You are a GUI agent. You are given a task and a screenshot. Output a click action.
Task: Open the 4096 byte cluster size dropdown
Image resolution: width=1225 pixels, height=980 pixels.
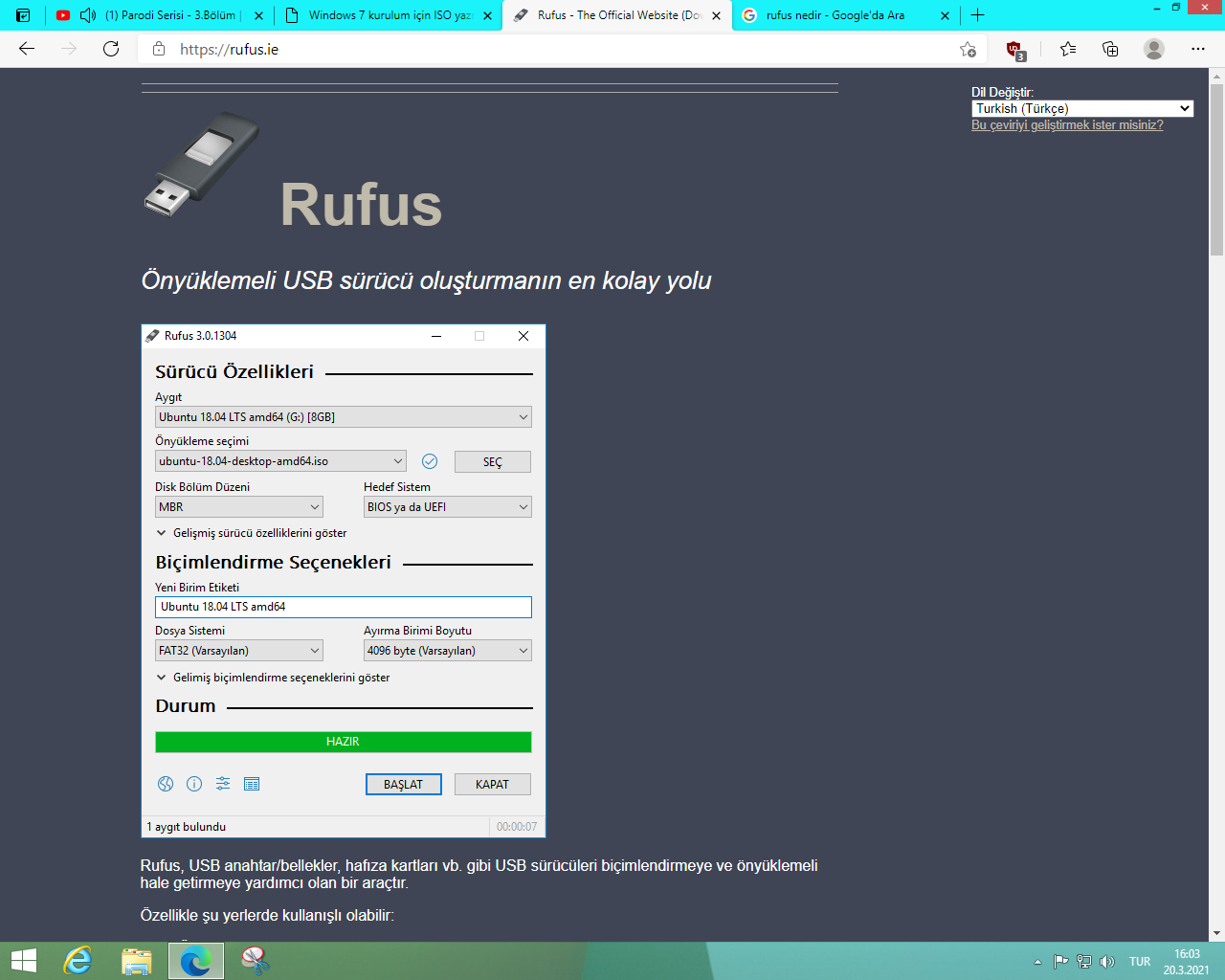(x=448, y=651)
